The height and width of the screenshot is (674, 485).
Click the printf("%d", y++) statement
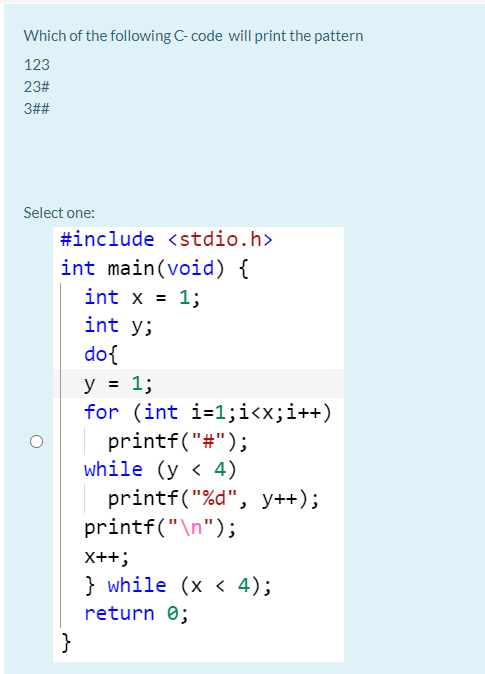pyautogui.click(x=214, y=499)
